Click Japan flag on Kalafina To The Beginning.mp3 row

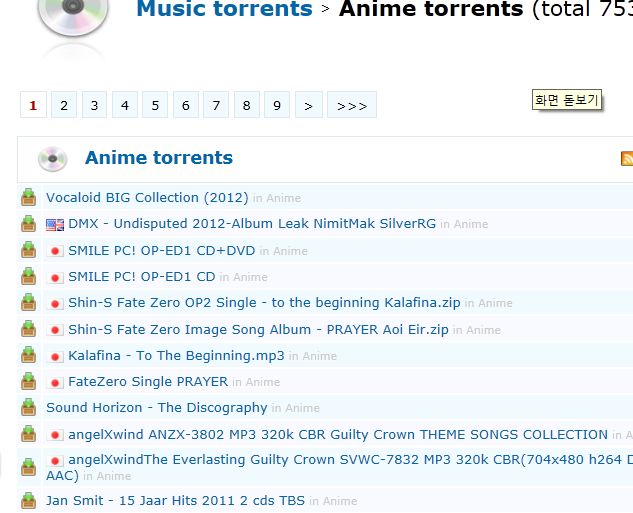[55, 357]
